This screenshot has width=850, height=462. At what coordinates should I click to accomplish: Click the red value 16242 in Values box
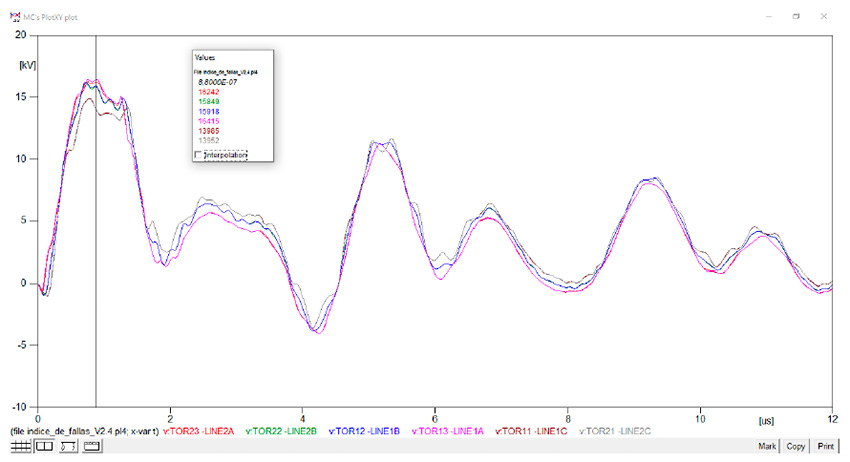tap(210, 91)
